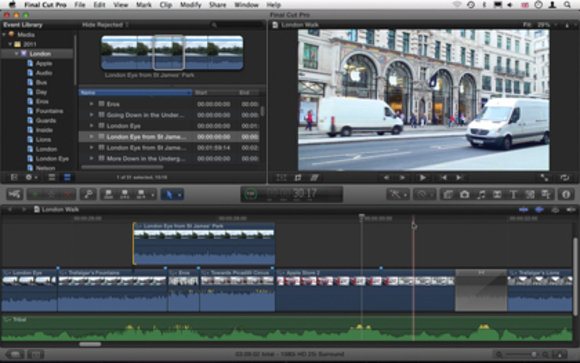Collapse the 2011 folder
The width and height of the screenshot is (580, 363).
pyautogui.click(x=10, y=44)
